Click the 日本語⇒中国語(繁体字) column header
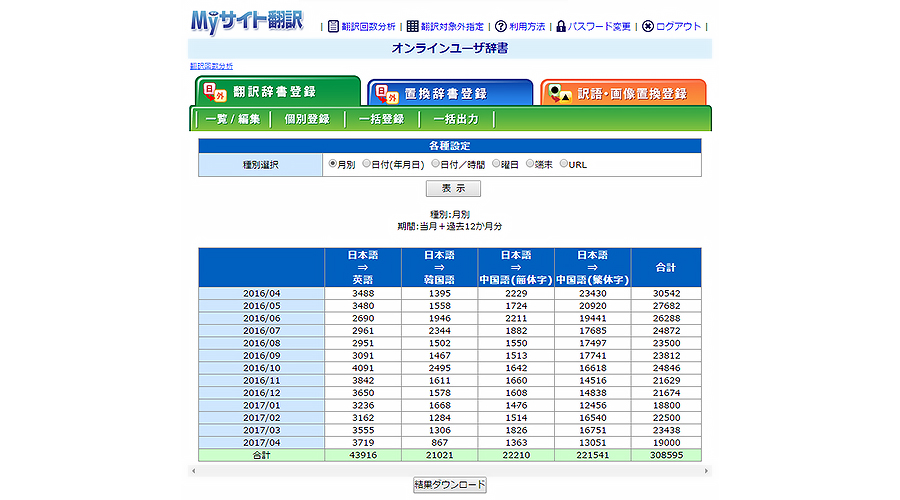Image resolution: width=900 pixels, height=500 pixels. [x=592, y=268]
